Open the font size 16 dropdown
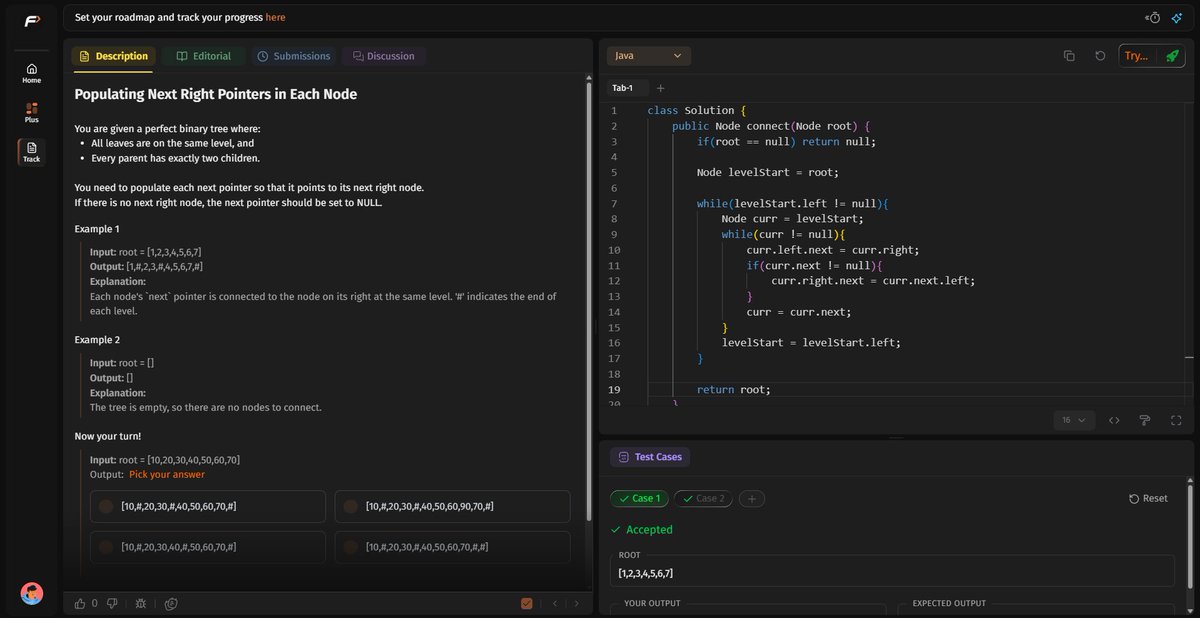The width and height of the screenshot is (1200, 618). pos(1074,420)
